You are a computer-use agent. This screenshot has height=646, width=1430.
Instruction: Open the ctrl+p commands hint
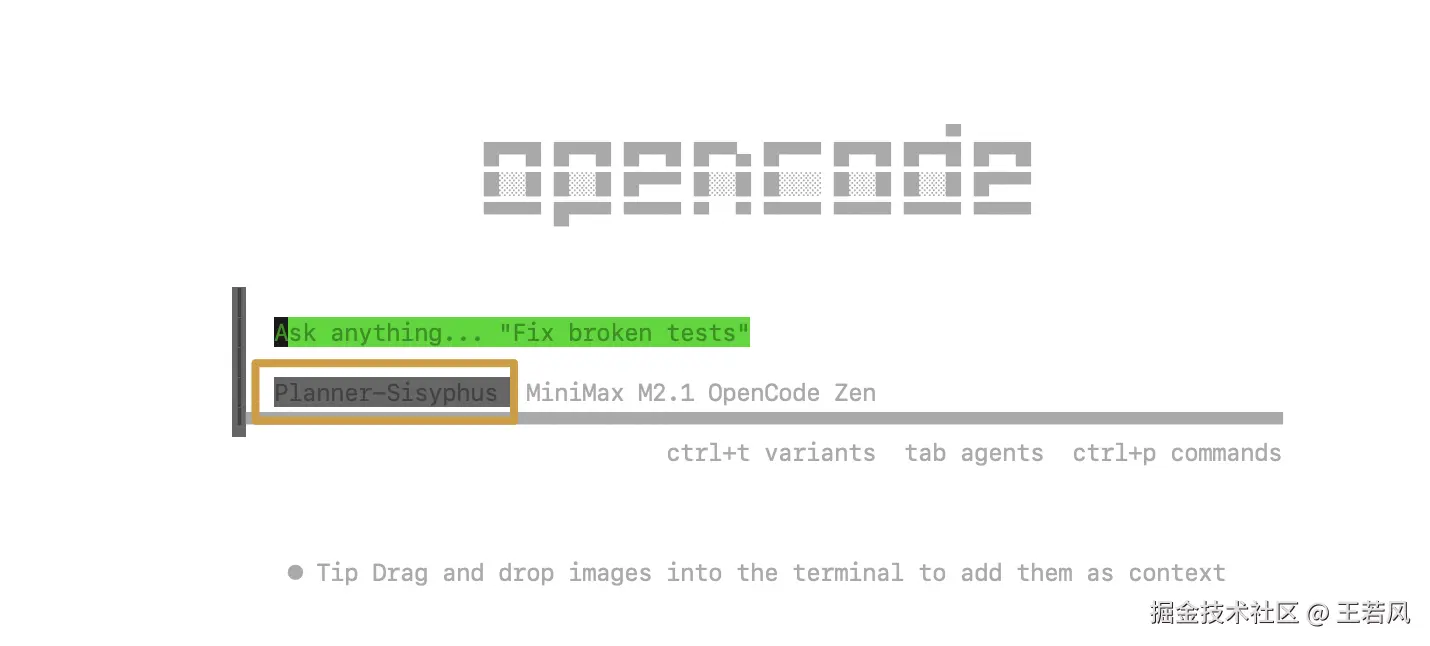click(1177, 453)
